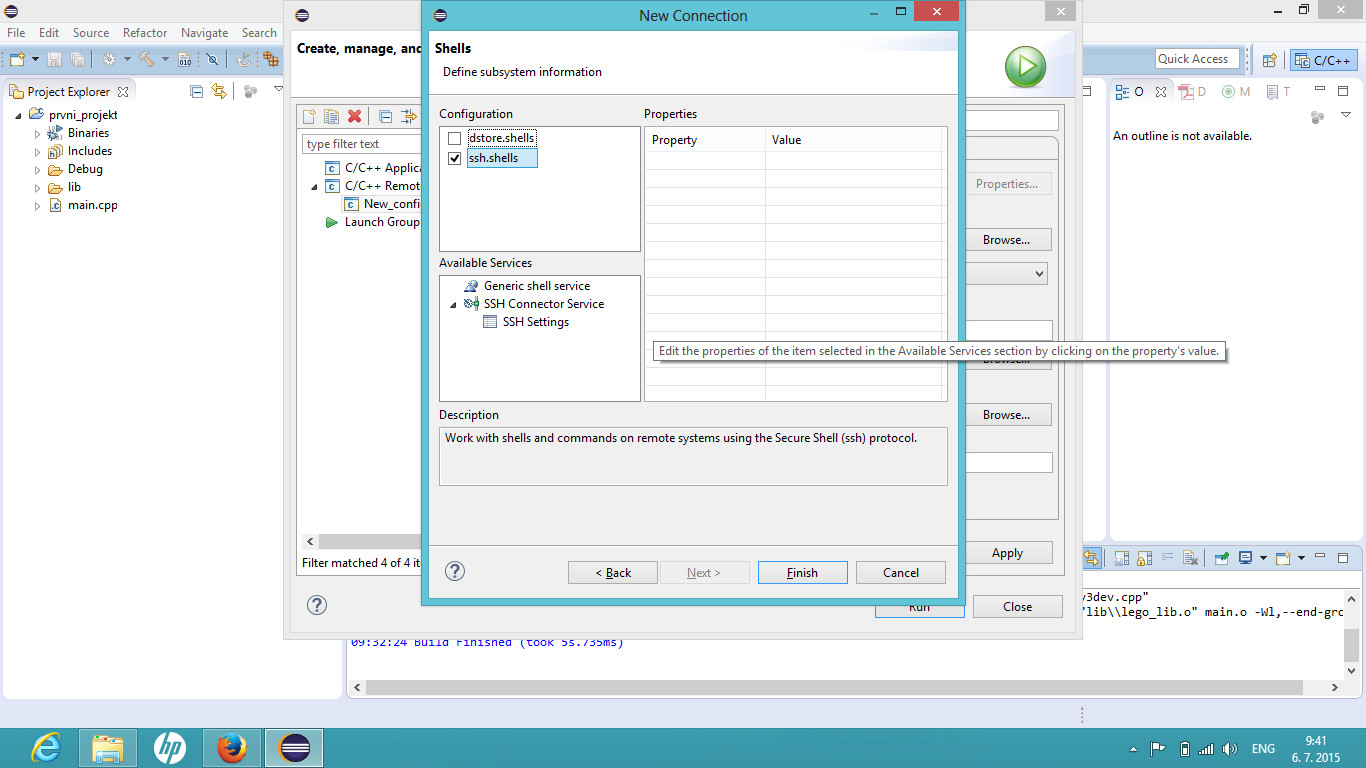The width and height of the screenshot is (1366, 768).
Task: Click the hammer Build icon in toolbar
Action: [x=147, y=60]
